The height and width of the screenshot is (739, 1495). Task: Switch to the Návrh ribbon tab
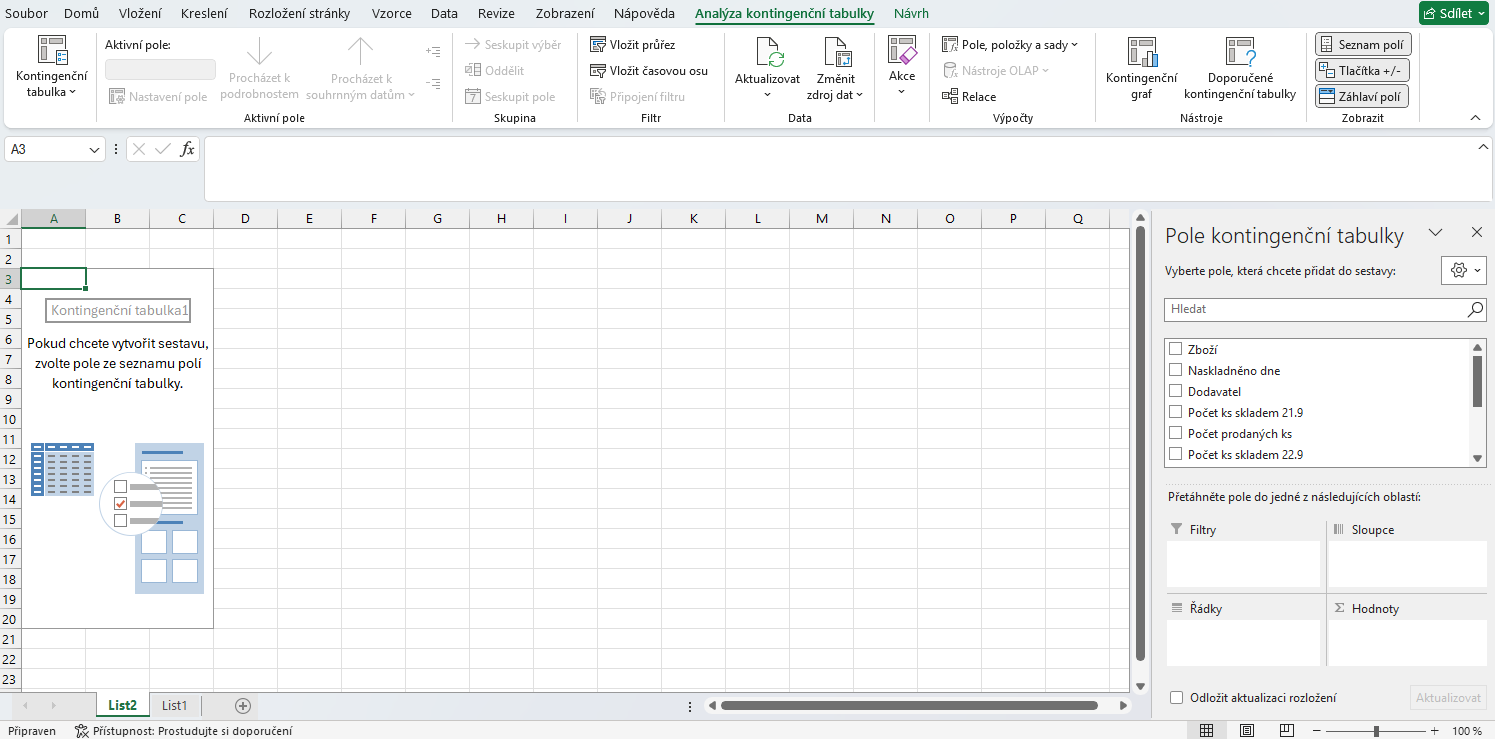[x=910, y=13]
